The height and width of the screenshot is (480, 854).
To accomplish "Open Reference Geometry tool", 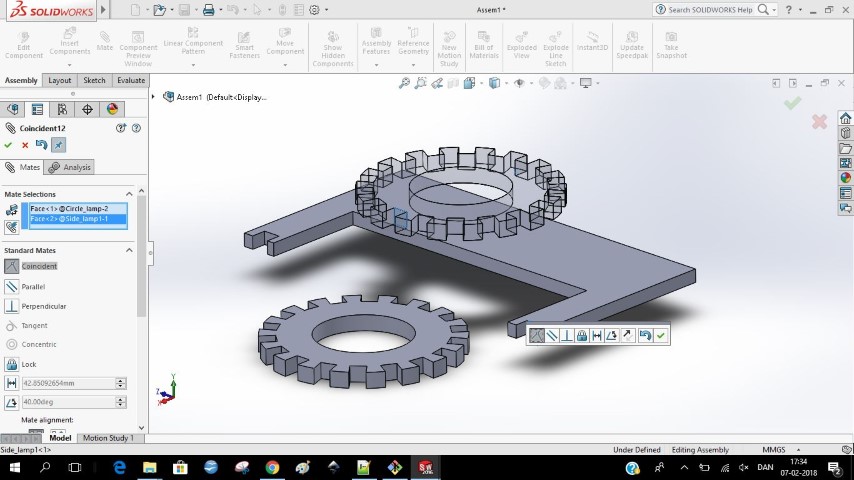I will point(413,41).
